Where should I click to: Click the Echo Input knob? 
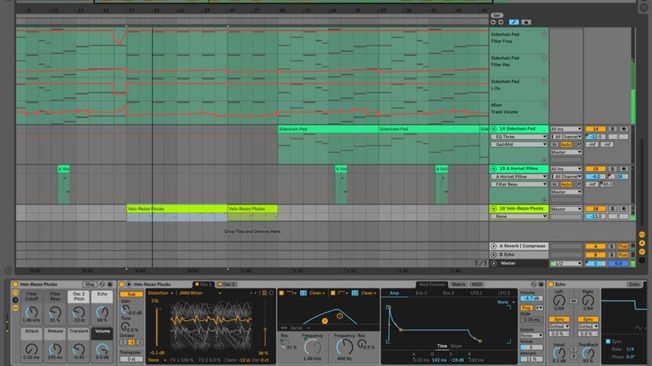click(x=558, y=353)
